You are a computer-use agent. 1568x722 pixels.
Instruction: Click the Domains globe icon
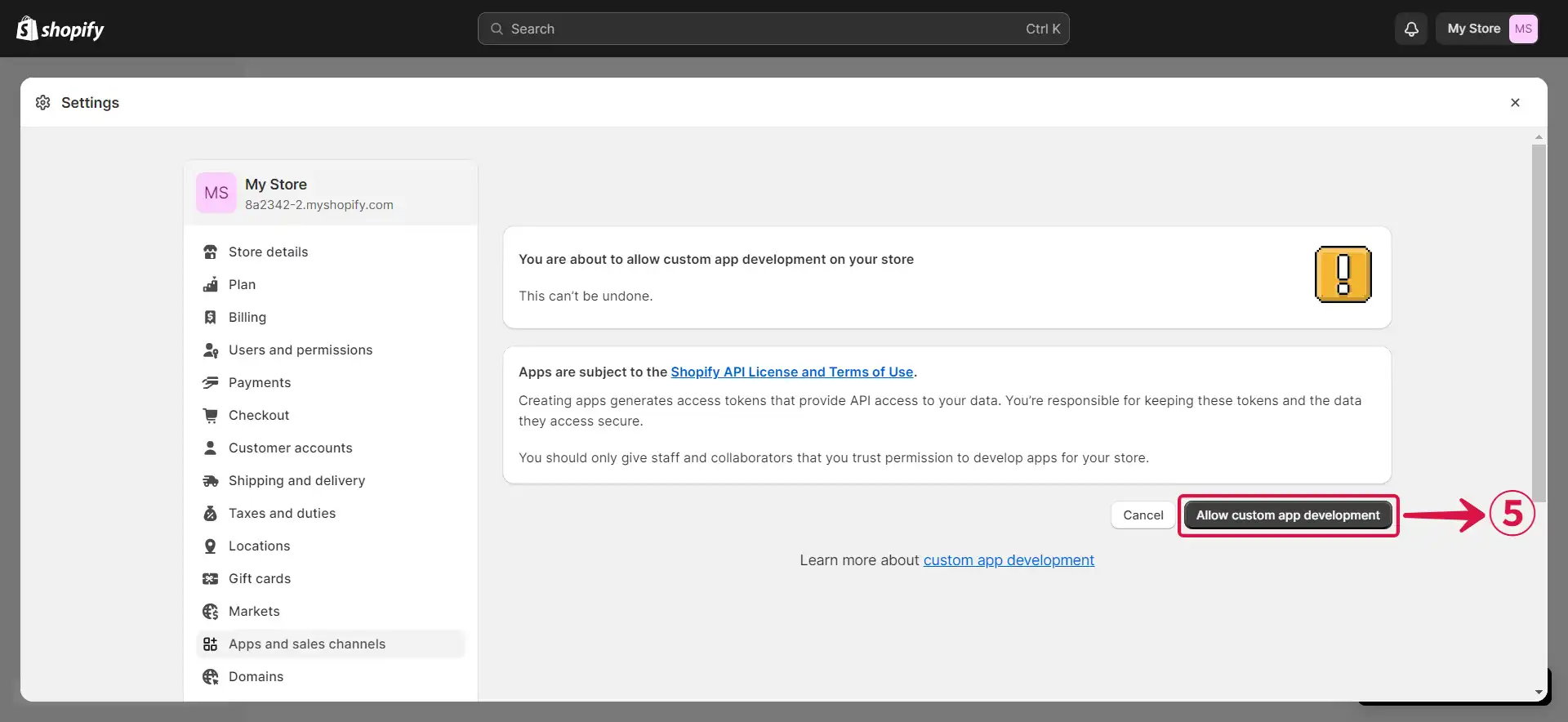(211, 676)
